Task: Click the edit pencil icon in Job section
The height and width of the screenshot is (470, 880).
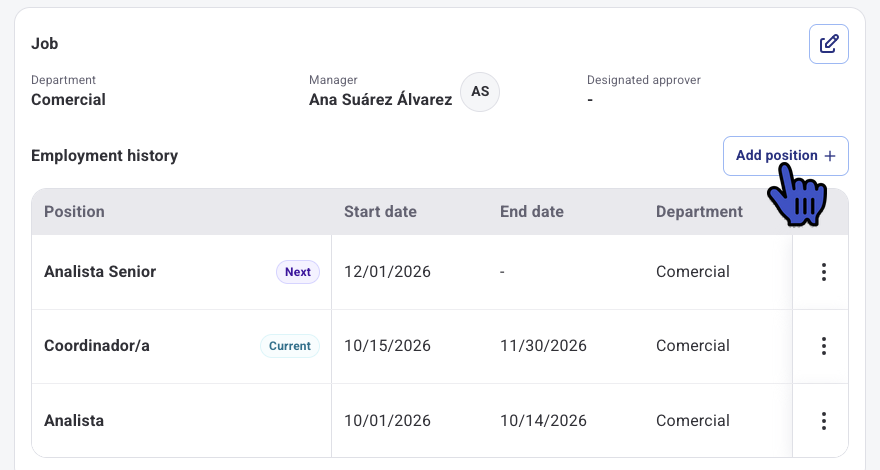Action: [828, 44]
